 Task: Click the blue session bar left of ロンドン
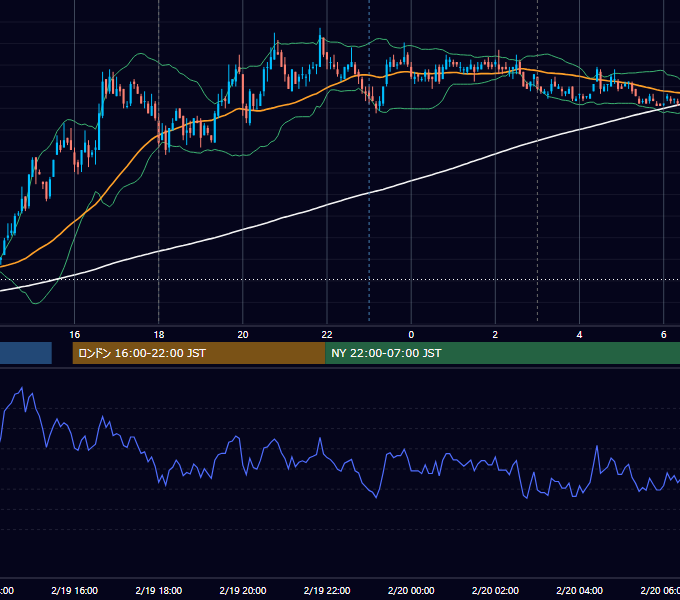click(26, 353)
